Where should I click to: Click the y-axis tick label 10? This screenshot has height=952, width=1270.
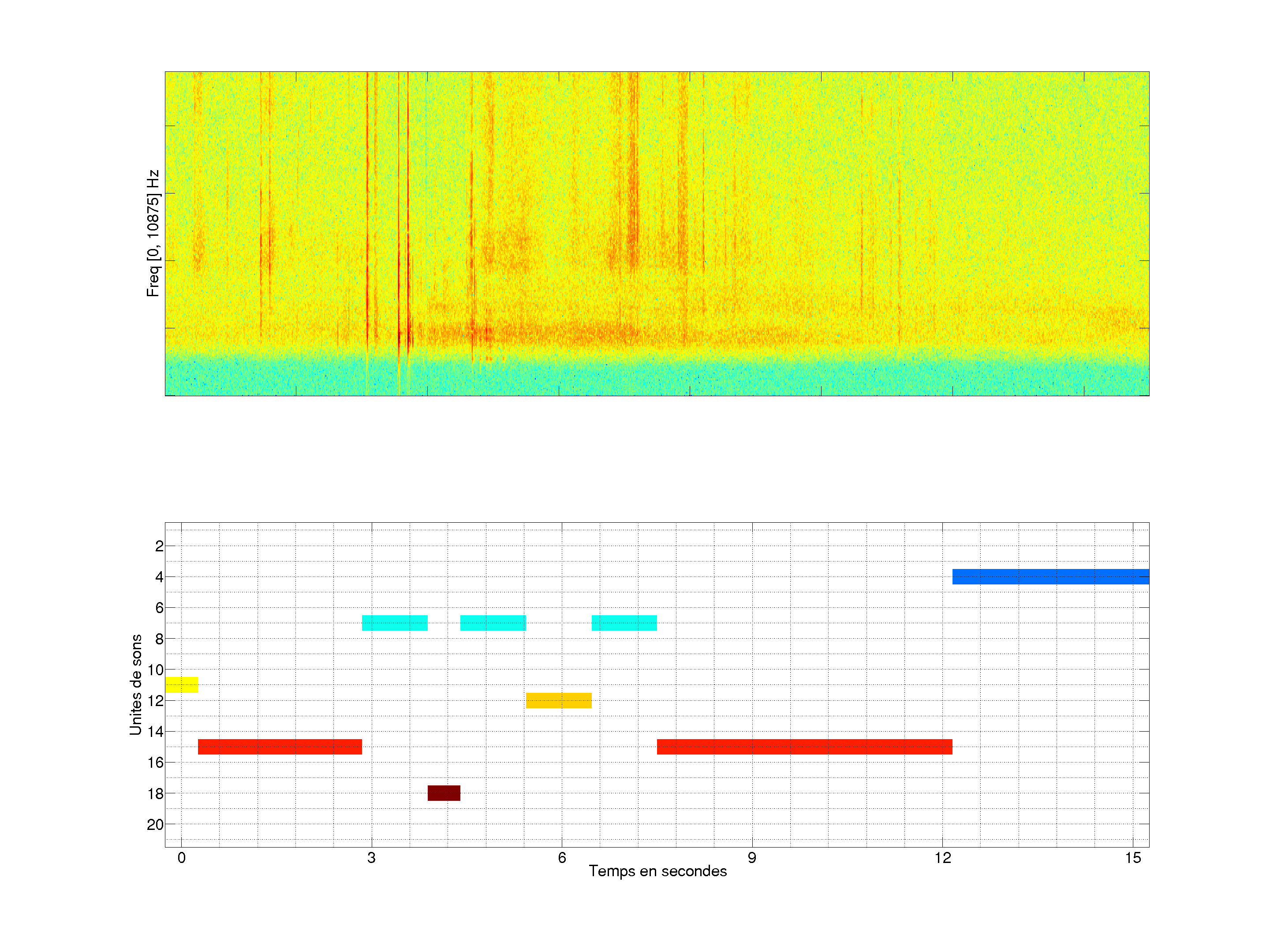coord(155,670)
